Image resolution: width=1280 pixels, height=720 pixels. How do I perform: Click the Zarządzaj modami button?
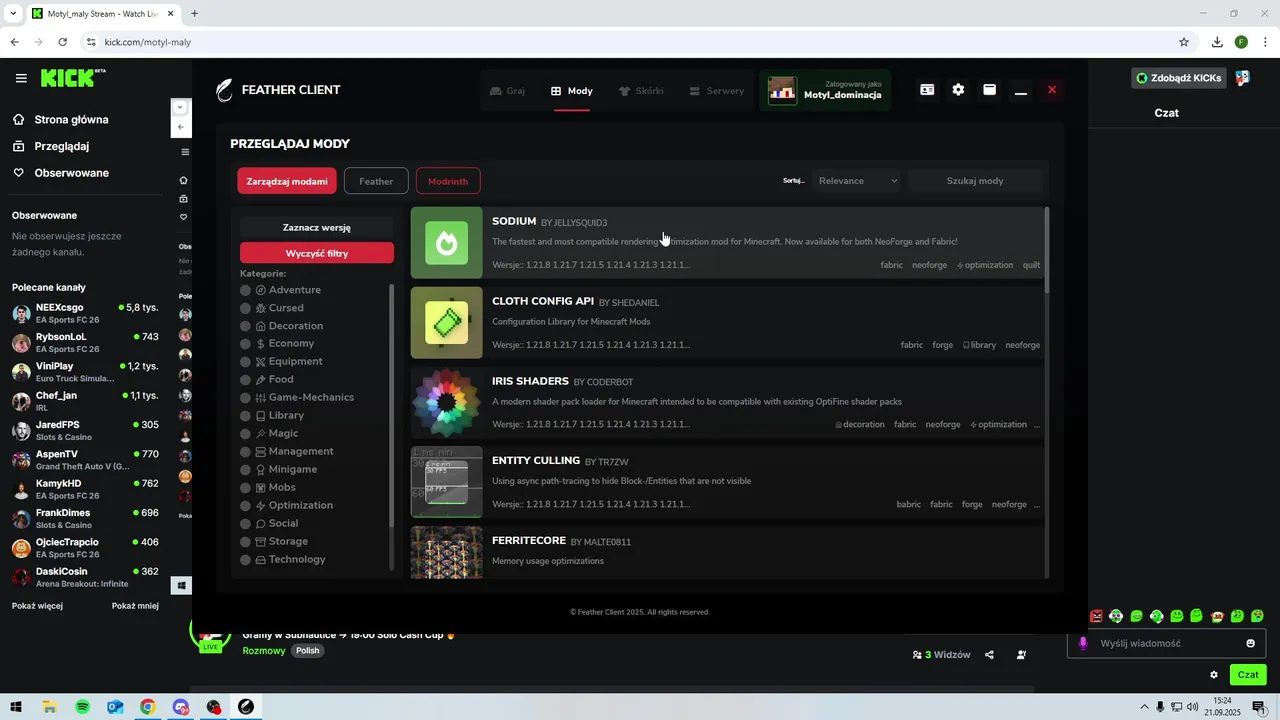click(287, 181)
